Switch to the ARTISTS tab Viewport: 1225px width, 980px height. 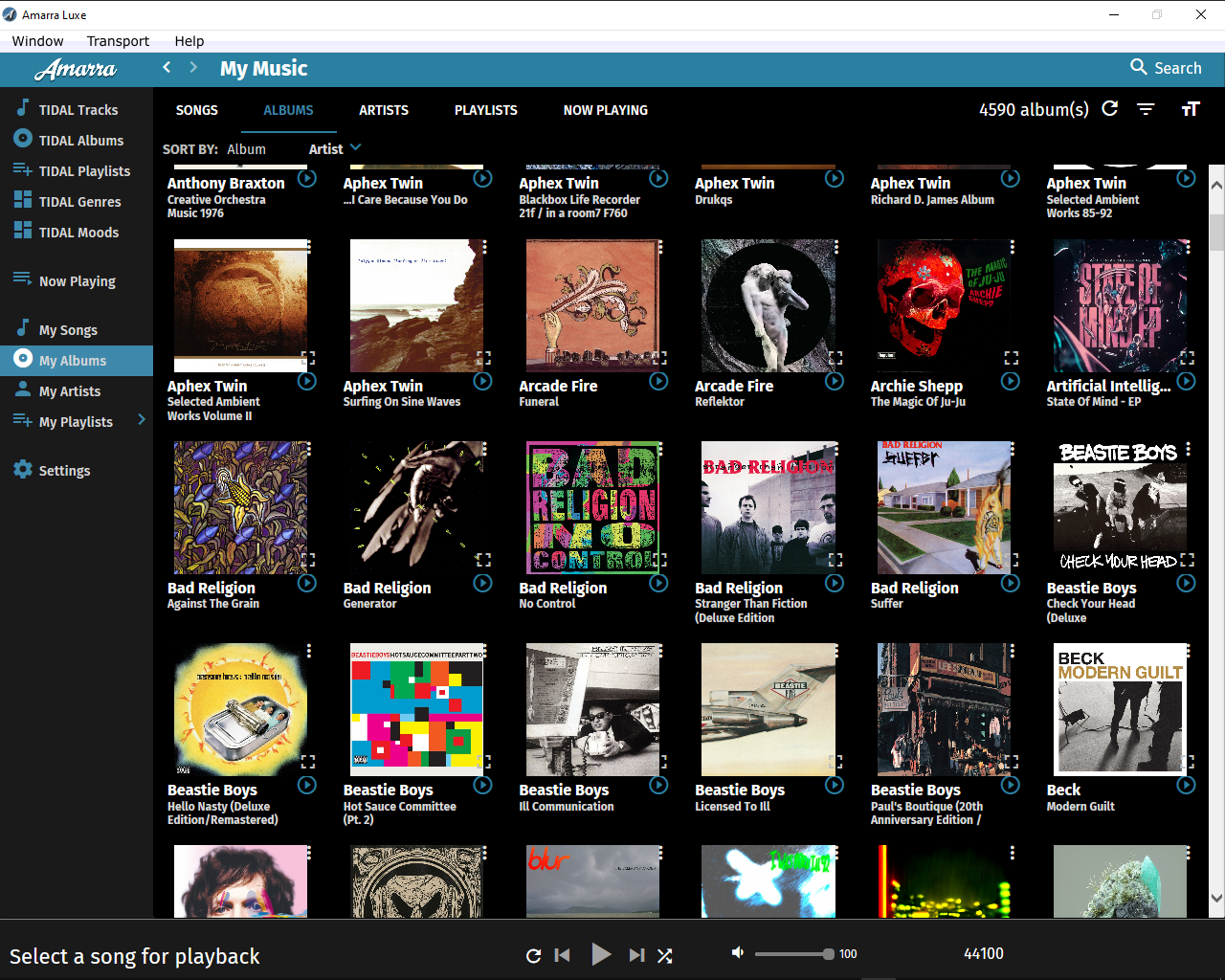point(384,110)
